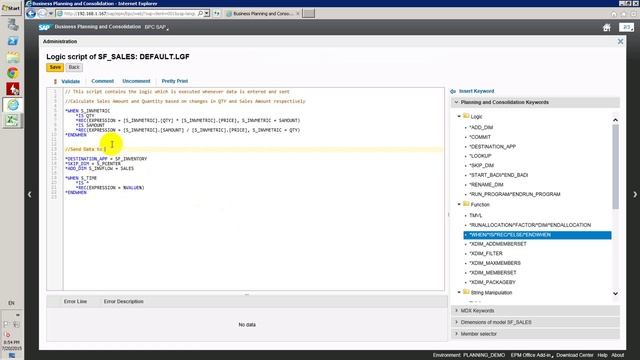The image size is (640, 360).
Task: Click the Logic folder icon
Action: point(466,116)
